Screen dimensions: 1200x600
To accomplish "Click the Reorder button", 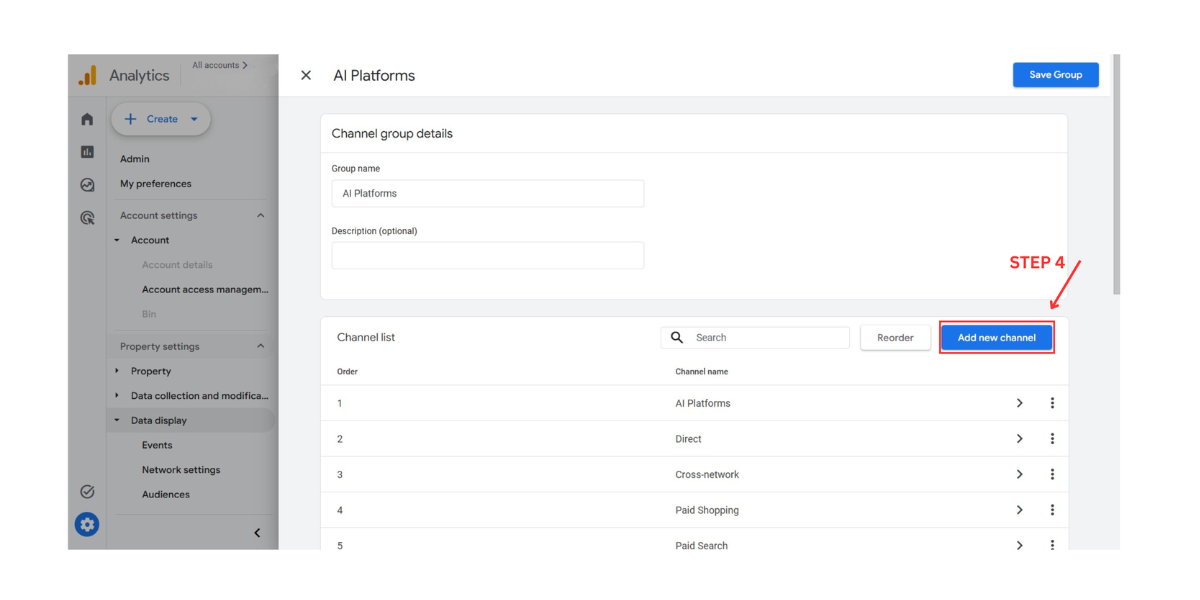I will pyautogui.click(x=895, y=338).
